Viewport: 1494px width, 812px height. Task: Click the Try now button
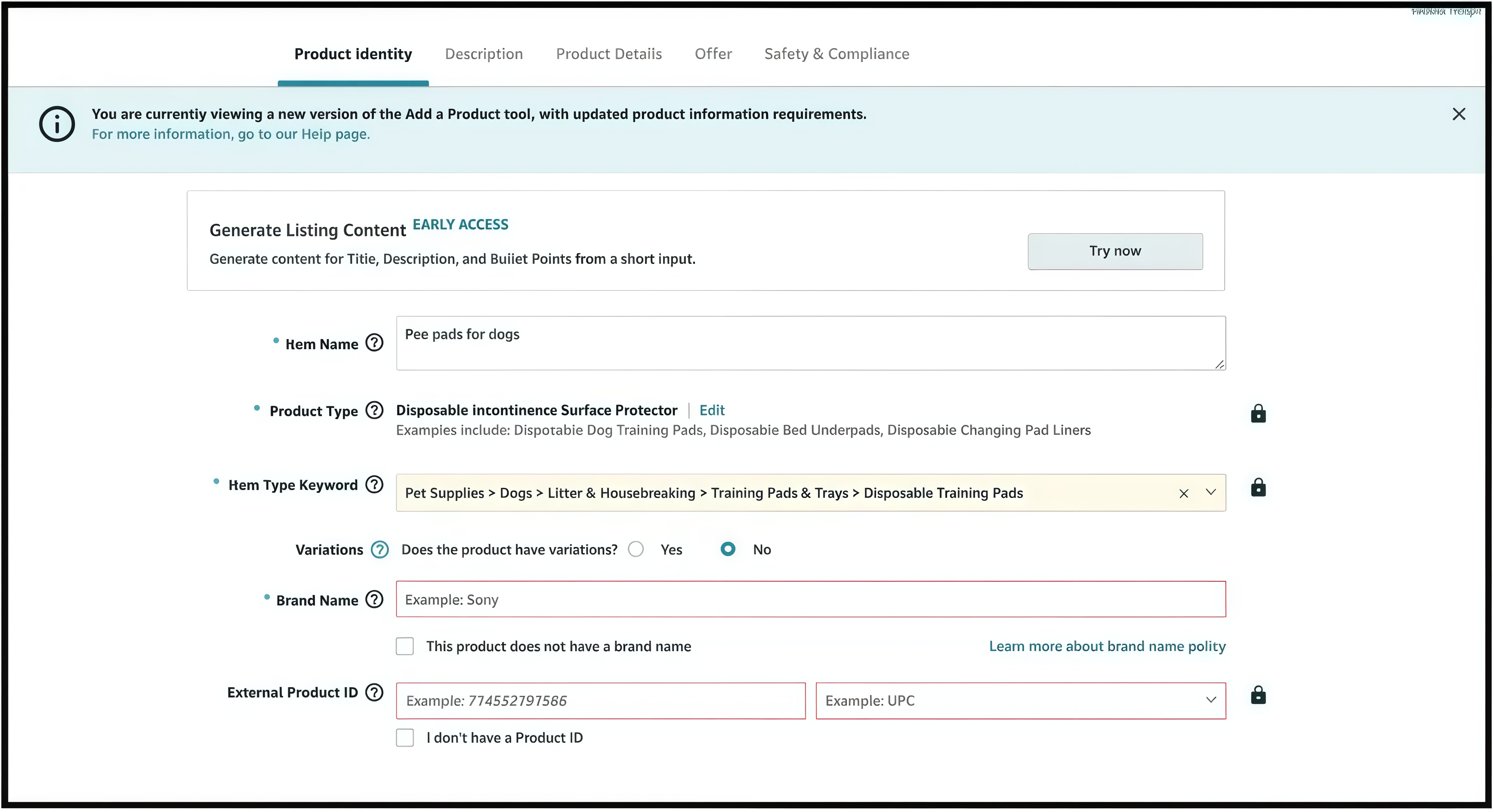tap(1115, 251)
